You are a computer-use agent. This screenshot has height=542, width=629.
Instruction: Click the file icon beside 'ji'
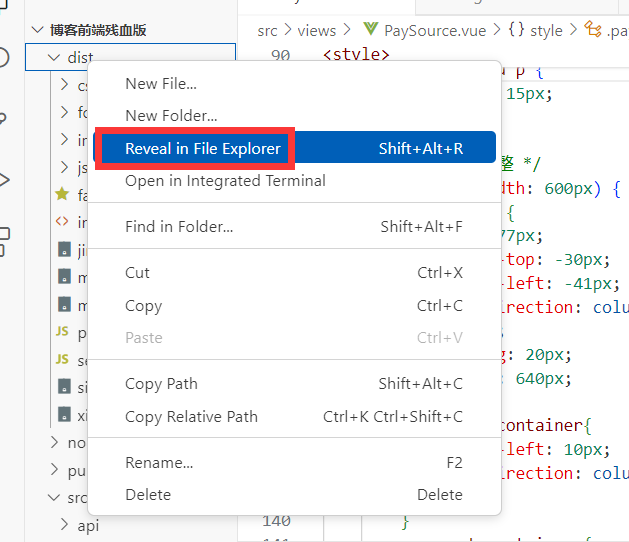click(64, 249)
